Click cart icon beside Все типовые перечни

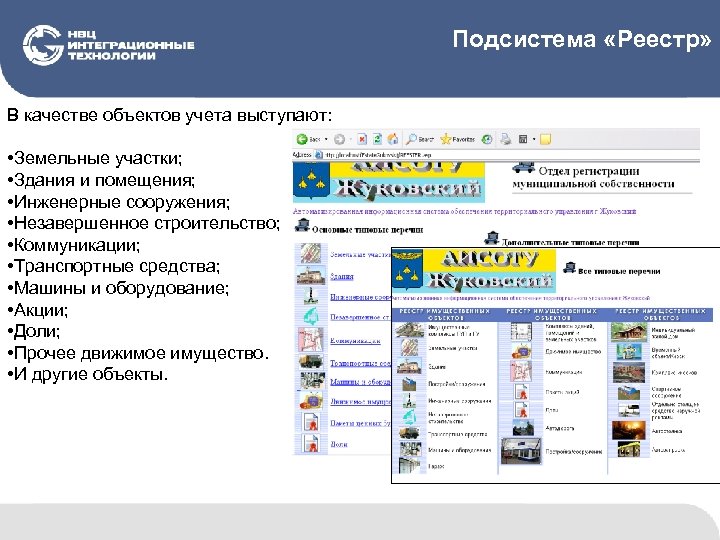click(x=569, y=267)
